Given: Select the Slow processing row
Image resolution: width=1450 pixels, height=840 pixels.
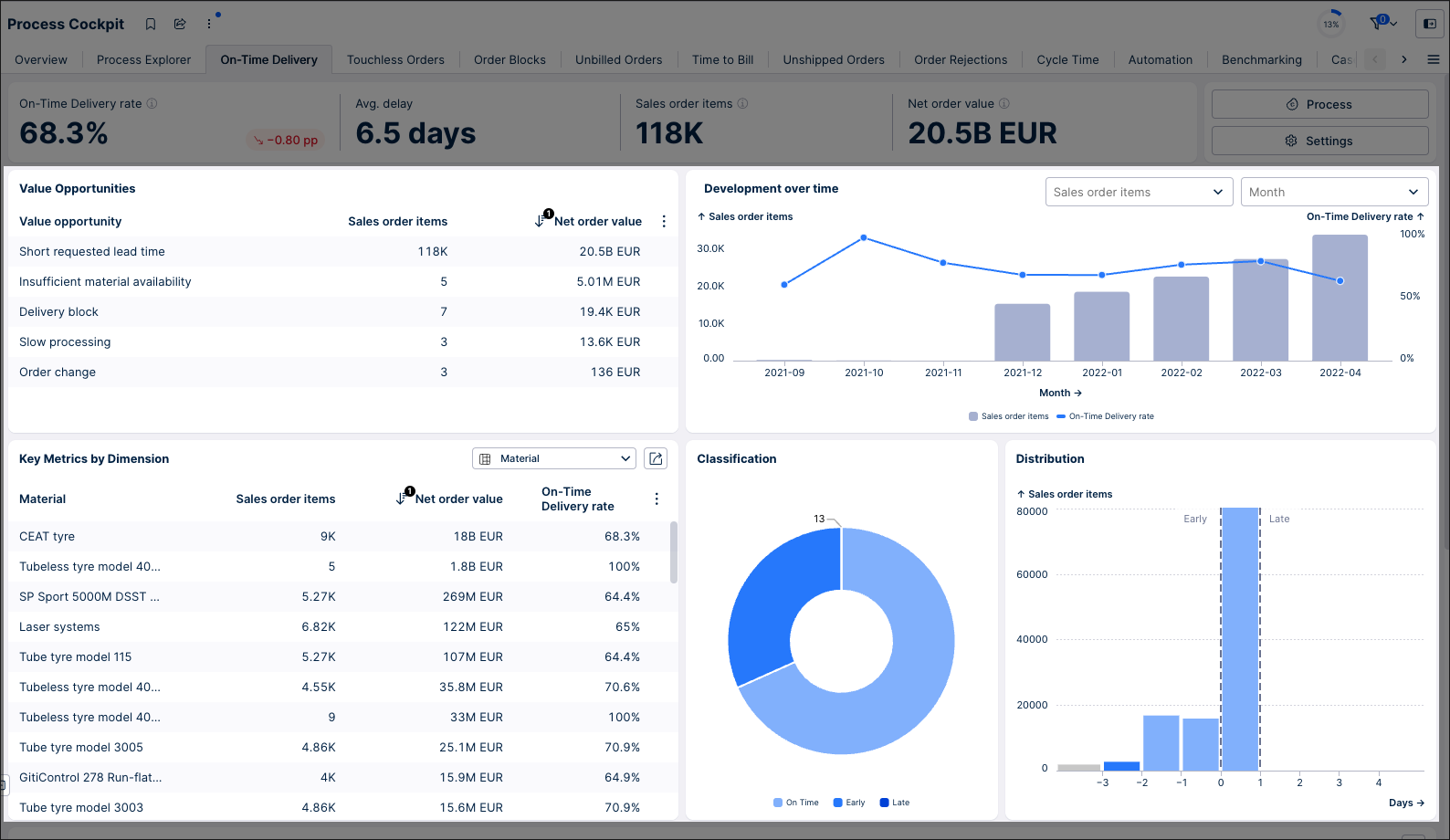Looking at the screenshot, I should 342,341.
